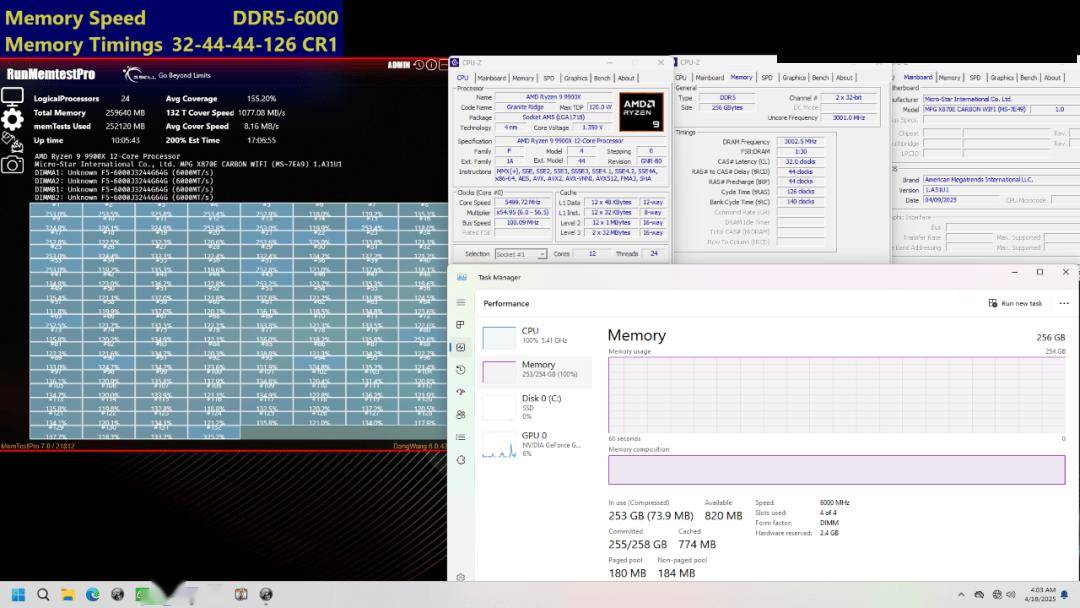
Task: Click the Windows Start button
Action: click(16, 595)
